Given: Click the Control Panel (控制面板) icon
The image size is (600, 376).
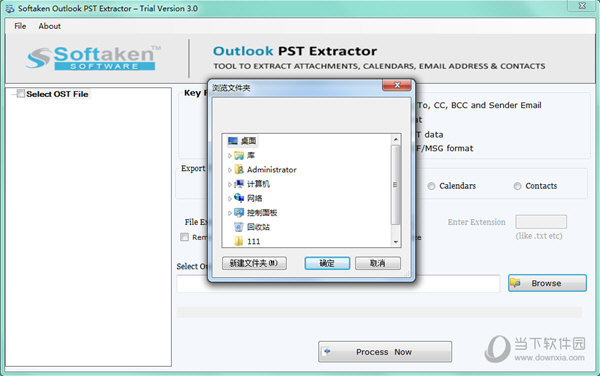Looking at the screenshot, I should pyautogui.click(x=239, y=213).
